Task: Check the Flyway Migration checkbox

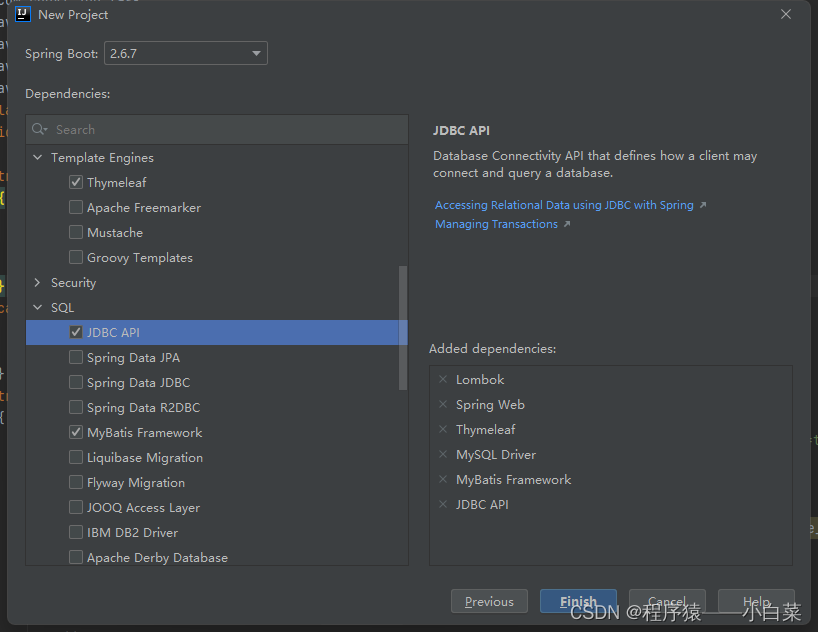Action: (76, 483)
